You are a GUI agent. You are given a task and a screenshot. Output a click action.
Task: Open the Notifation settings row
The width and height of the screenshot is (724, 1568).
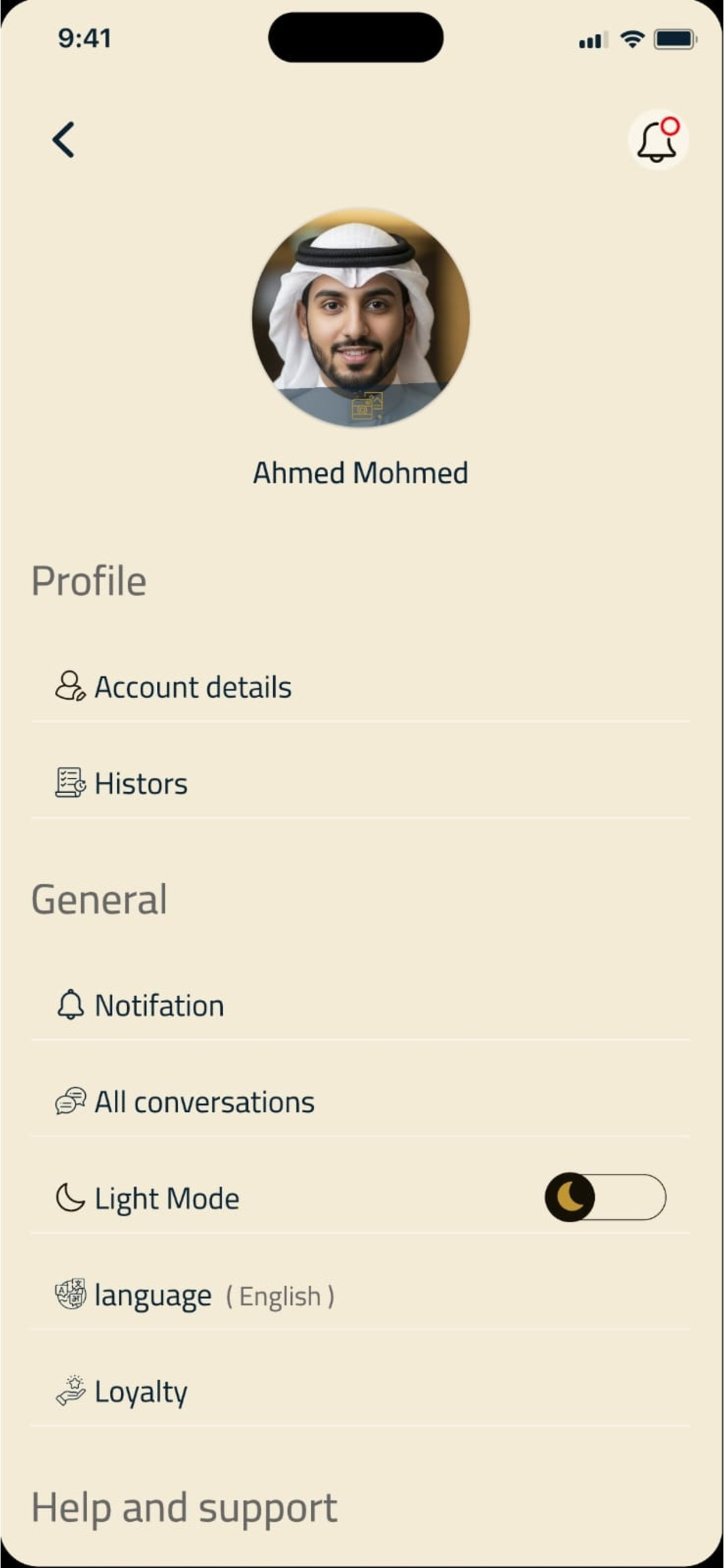coord(360,1005)
